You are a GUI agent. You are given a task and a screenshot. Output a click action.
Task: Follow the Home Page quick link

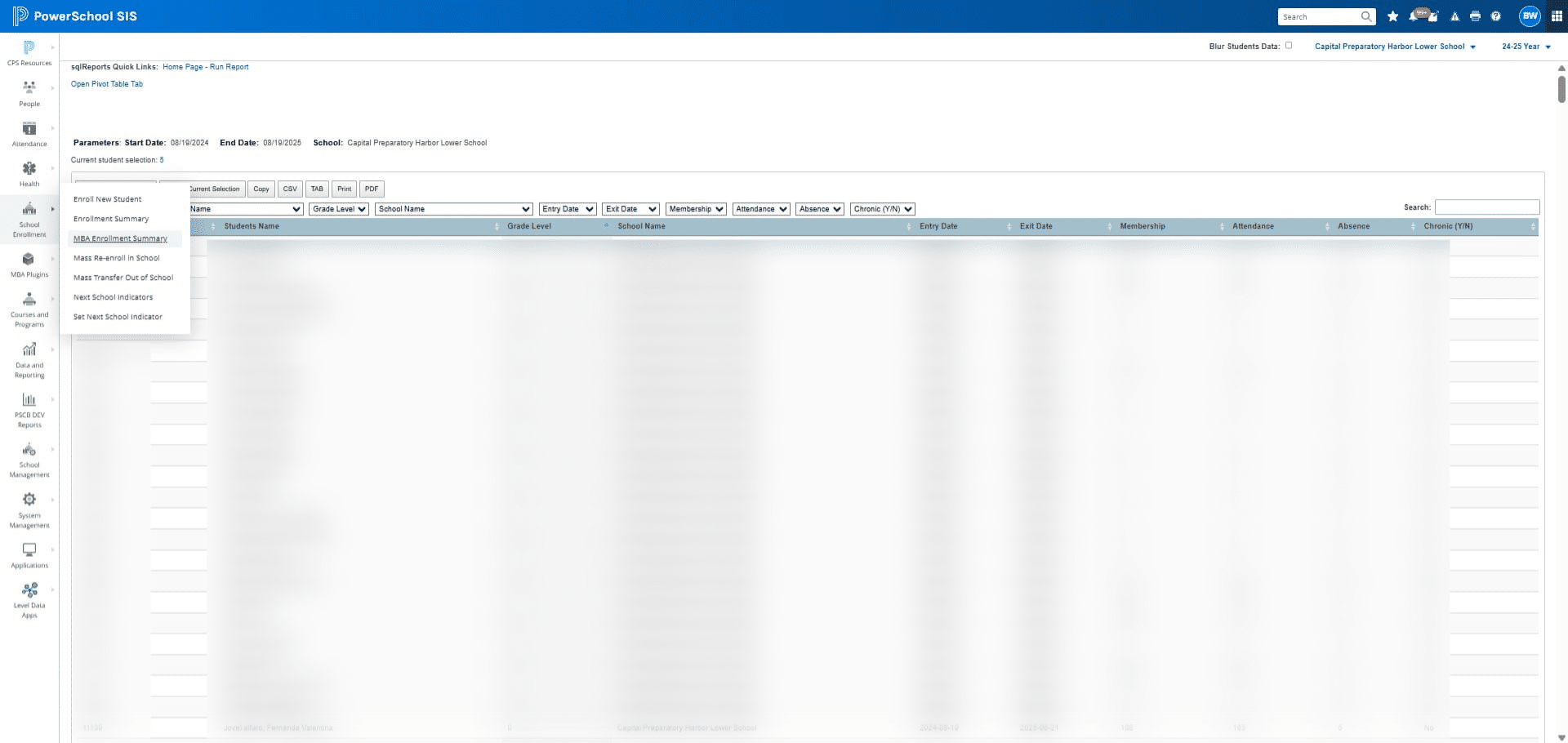pos(182,67)
